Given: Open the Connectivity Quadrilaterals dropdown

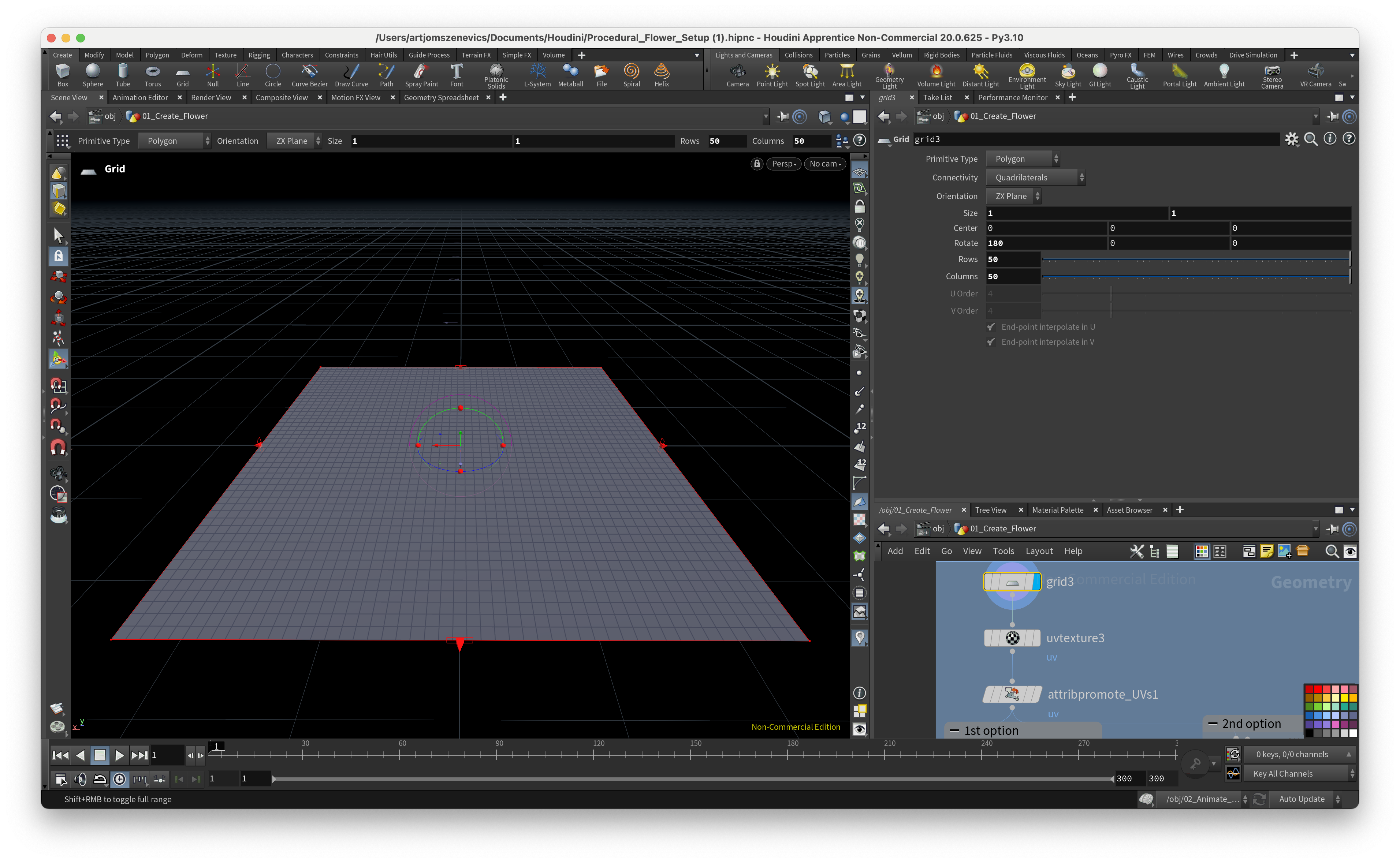Looking at the screenshot, I should tap(1035, 178).
